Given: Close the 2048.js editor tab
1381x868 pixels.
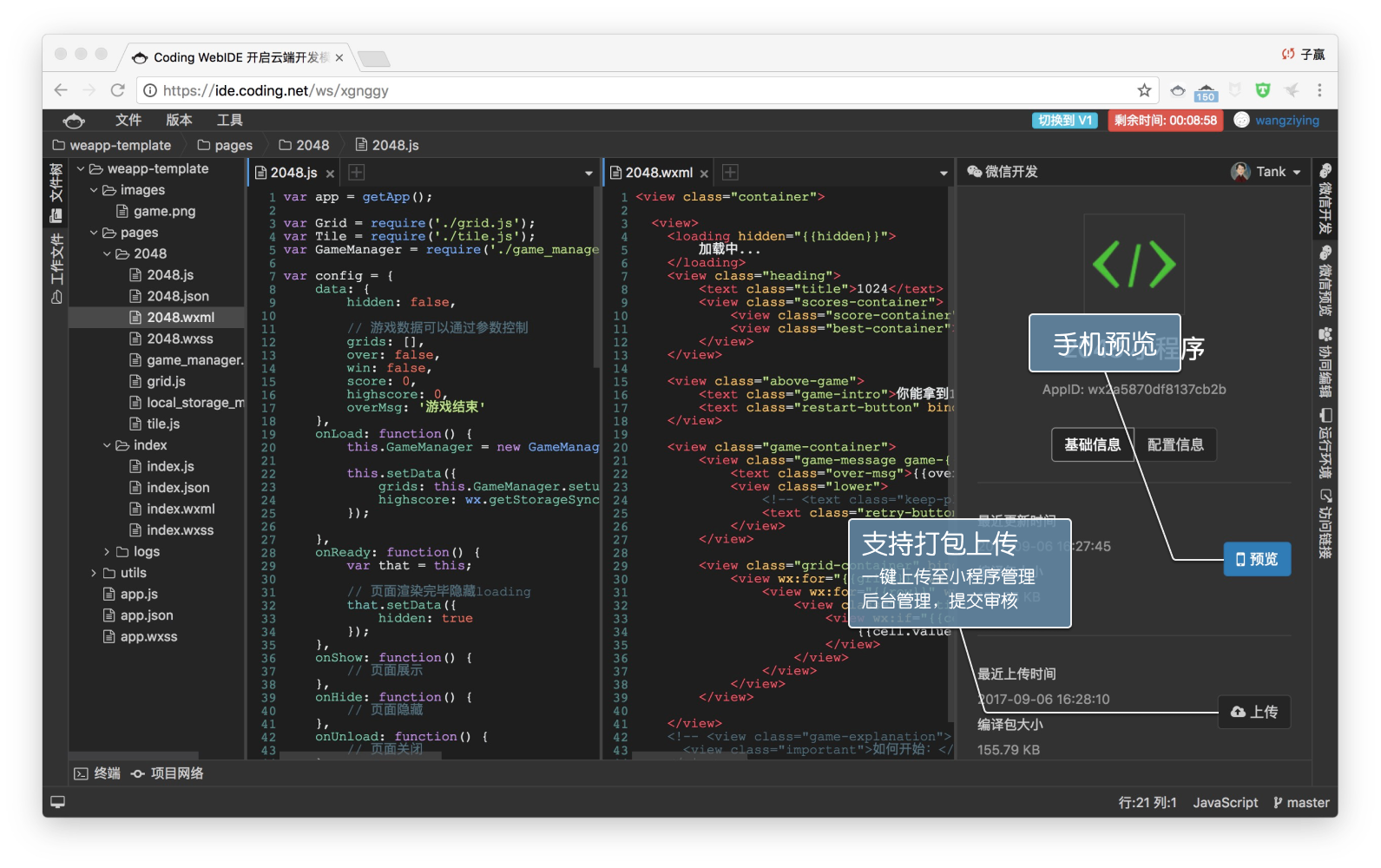Looking at the screenshot, I should pyautogui.click(x=330, y=174).
